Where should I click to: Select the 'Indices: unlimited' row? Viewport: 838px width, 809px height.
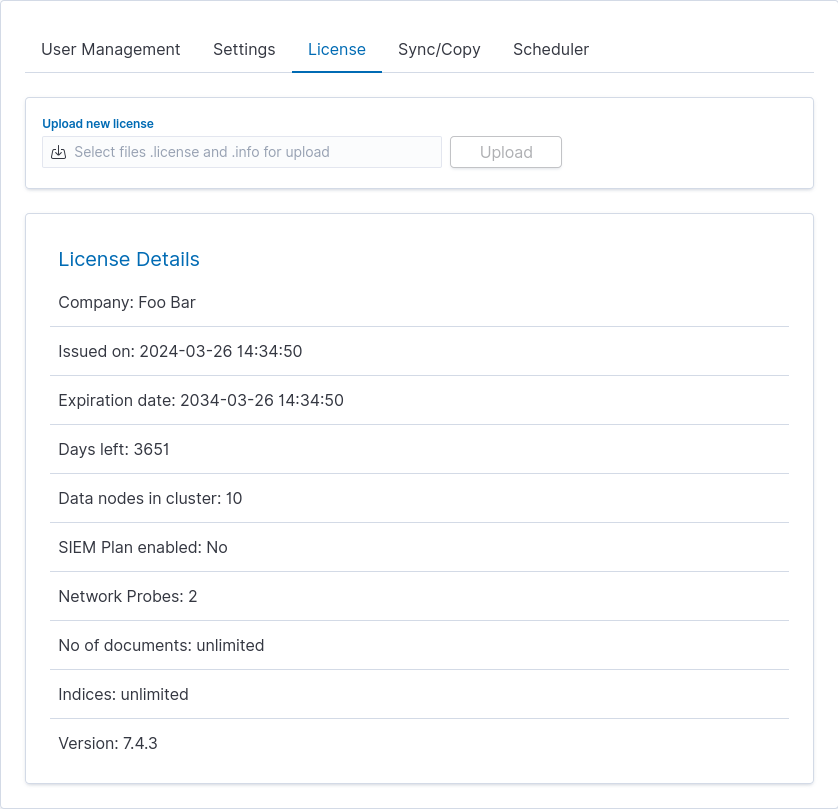point(420,694)
